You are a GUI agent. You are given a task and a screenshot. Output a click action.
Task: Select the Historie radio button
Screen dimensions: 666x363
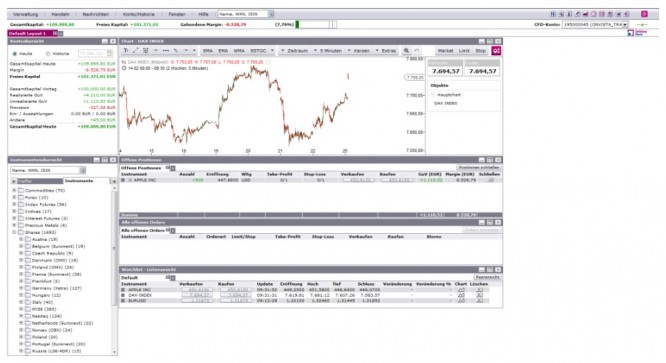(x=48, y=54)
